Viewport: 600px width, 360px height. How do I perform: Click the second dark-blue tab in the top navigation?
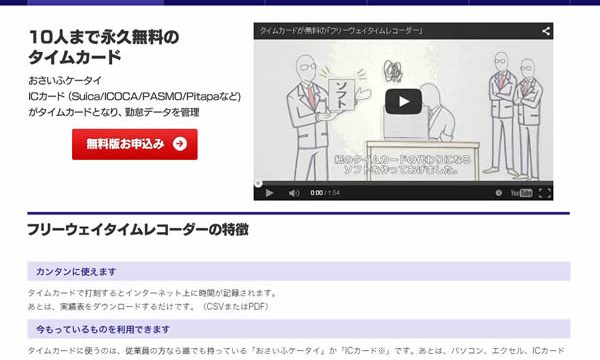(x=214, y=2)
